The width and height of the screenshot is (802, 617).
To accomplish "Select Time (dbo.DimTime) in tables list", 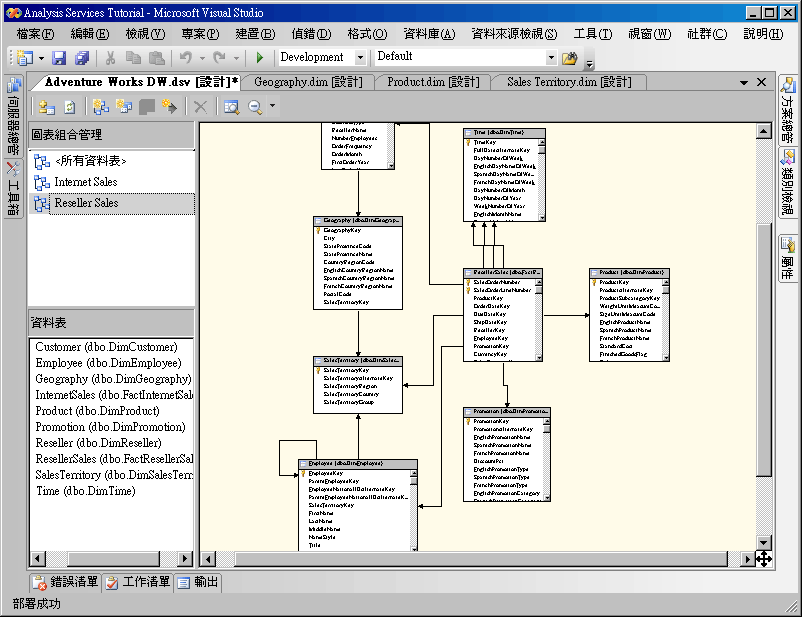I will pyautogui.click(x=86, y=491).
